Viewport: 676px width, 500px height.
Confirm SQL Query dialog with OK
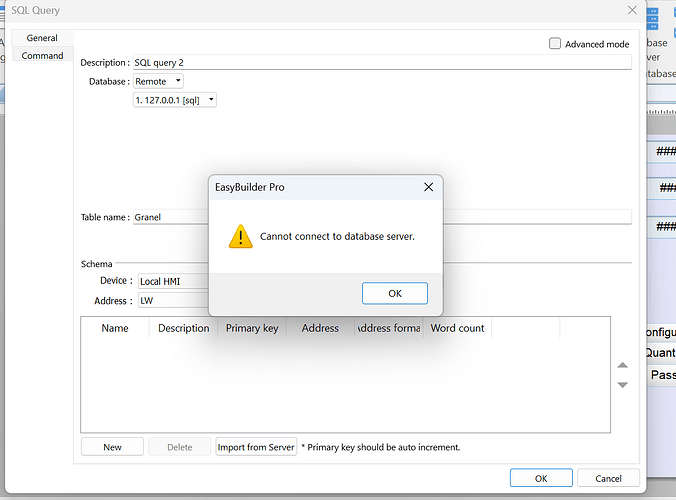[x=541, y=478]
